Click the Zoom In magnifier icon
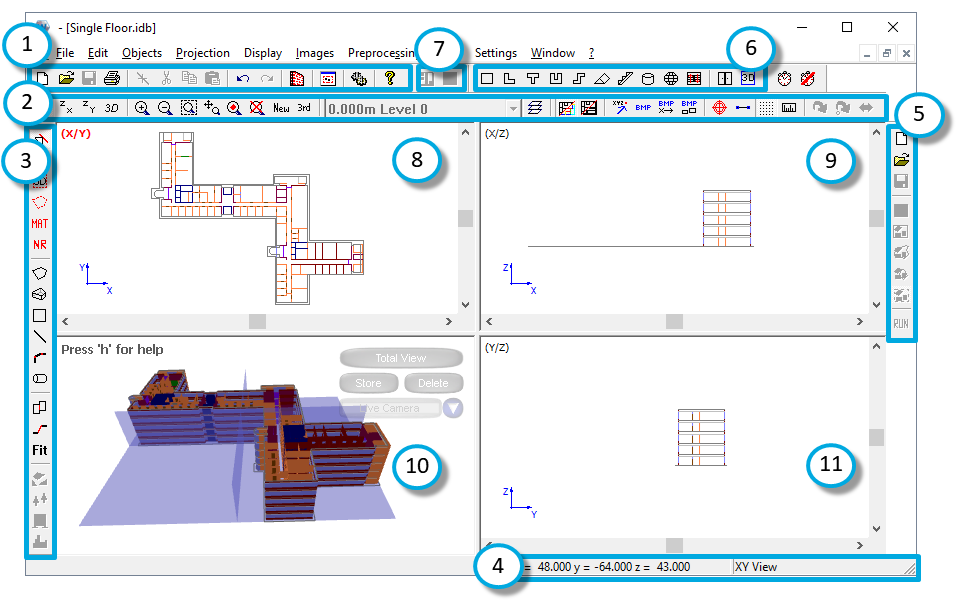 (x=142, y=108)
